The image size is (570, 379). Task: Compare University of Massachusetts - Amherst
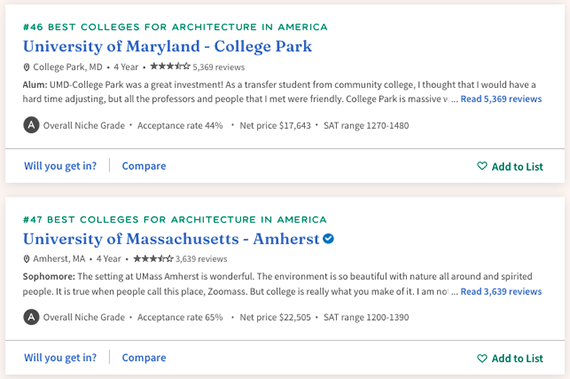[x=144, y=358]
